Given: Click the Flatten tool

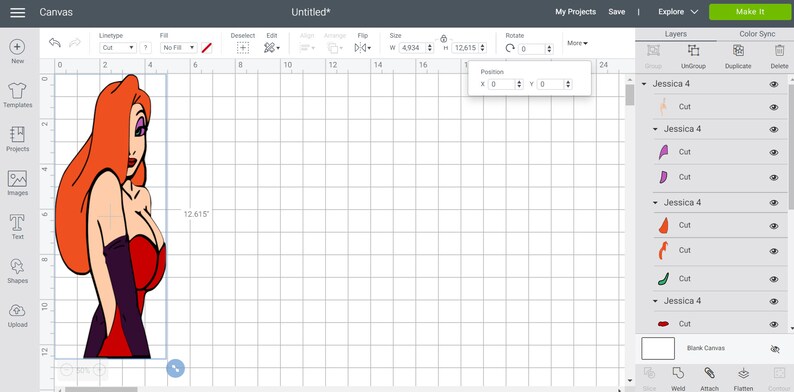Looking at the screenshot, I should click(743, 379).
